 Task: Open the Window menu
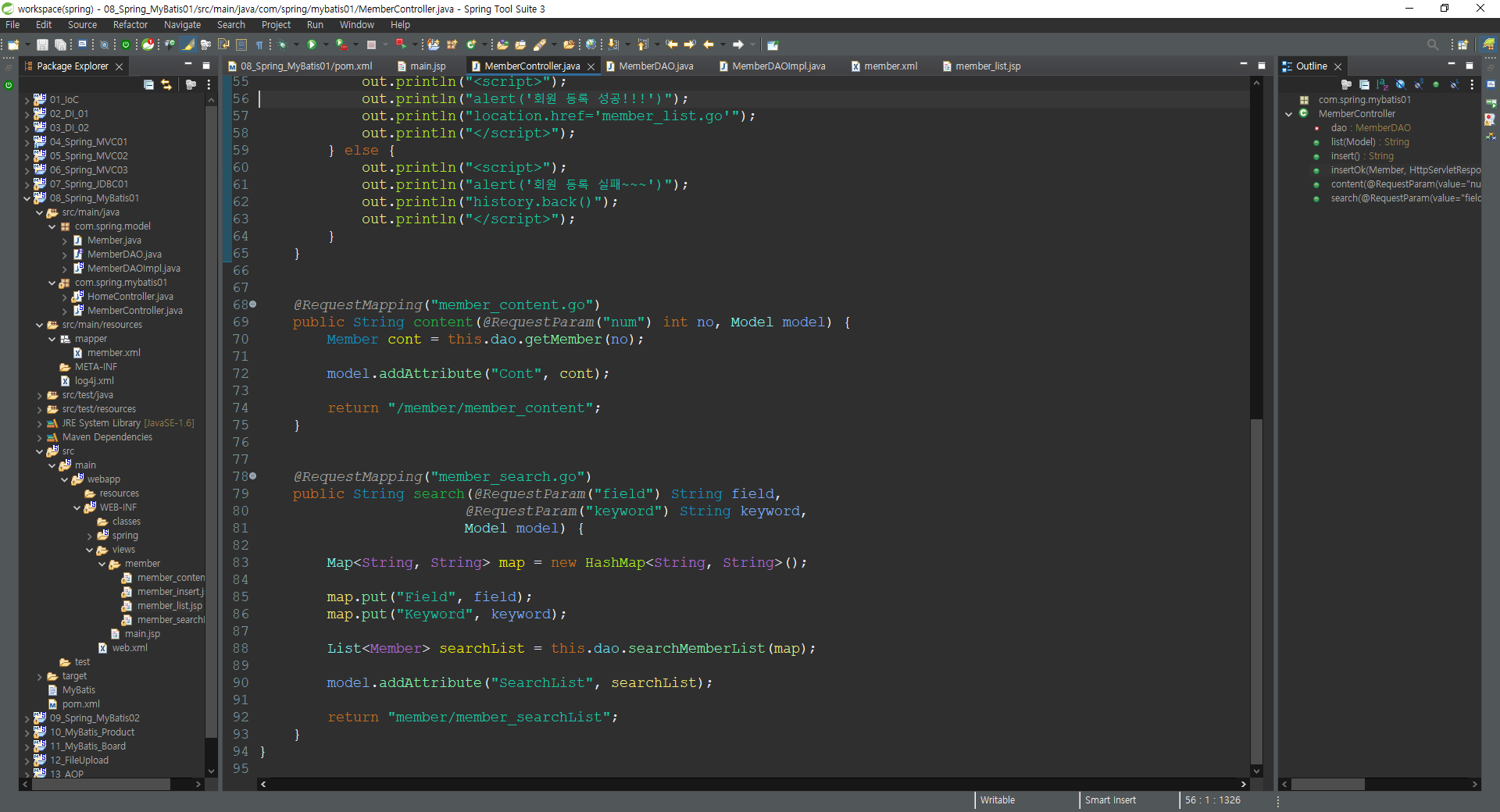356,25
